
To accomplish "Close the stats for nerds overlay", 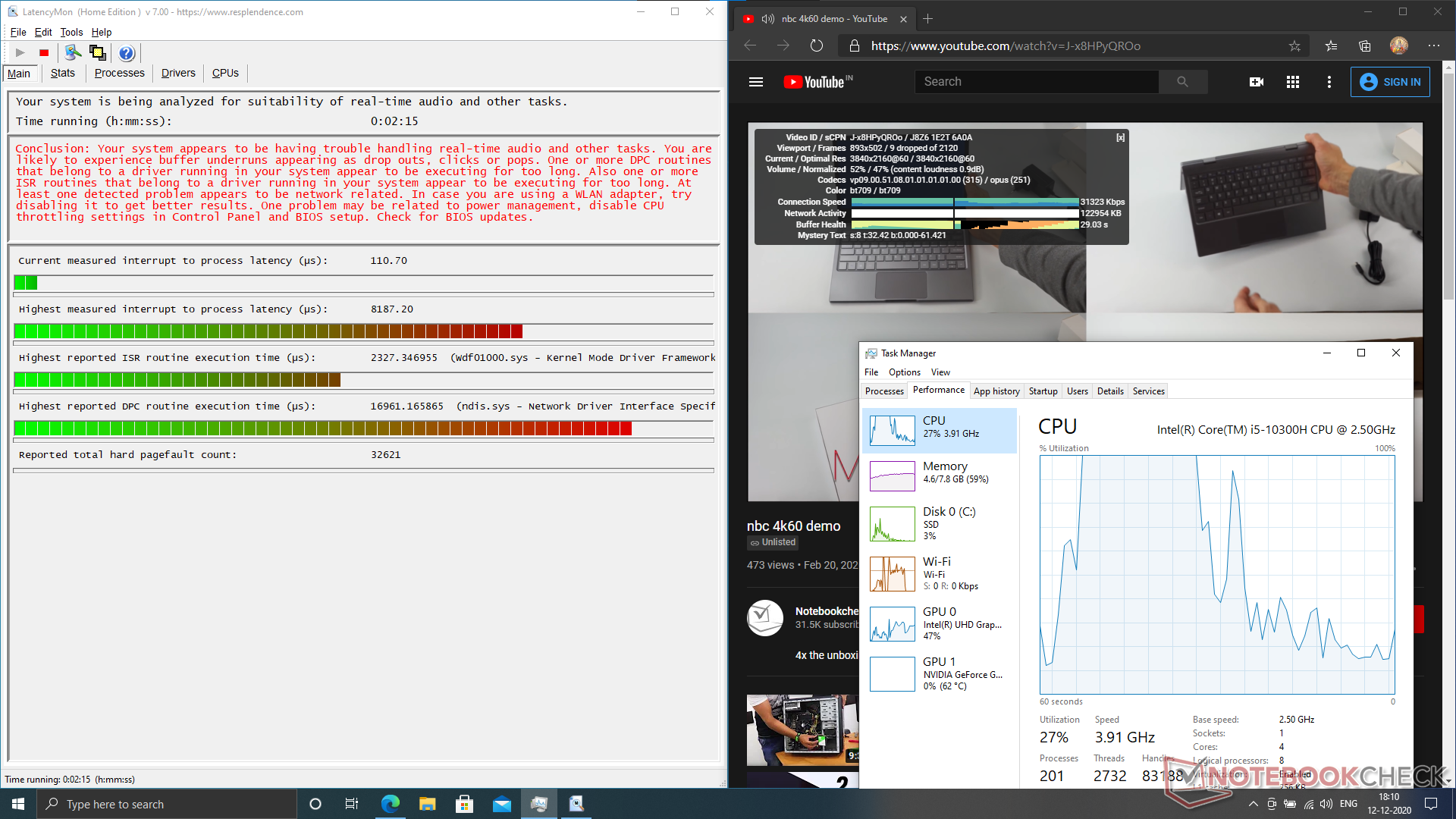I will coord(1120,138).
